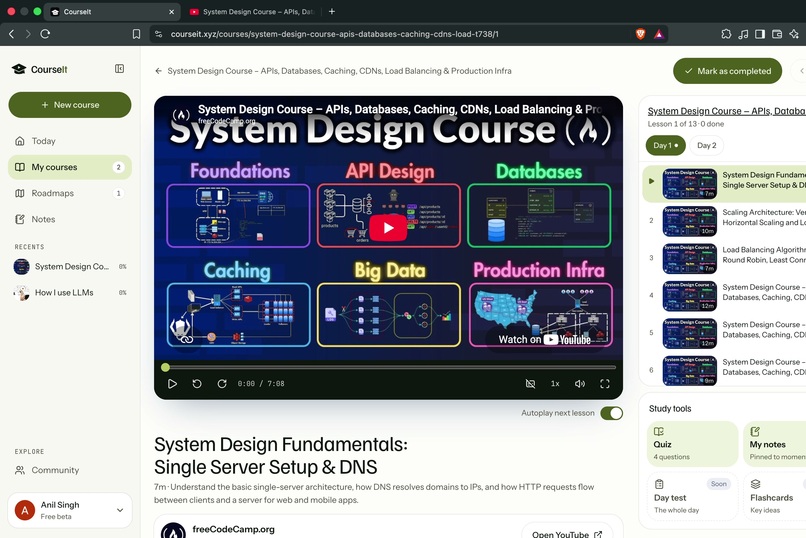
Task: Click the red YouTube play button overlay
Action: coord(388,227)
